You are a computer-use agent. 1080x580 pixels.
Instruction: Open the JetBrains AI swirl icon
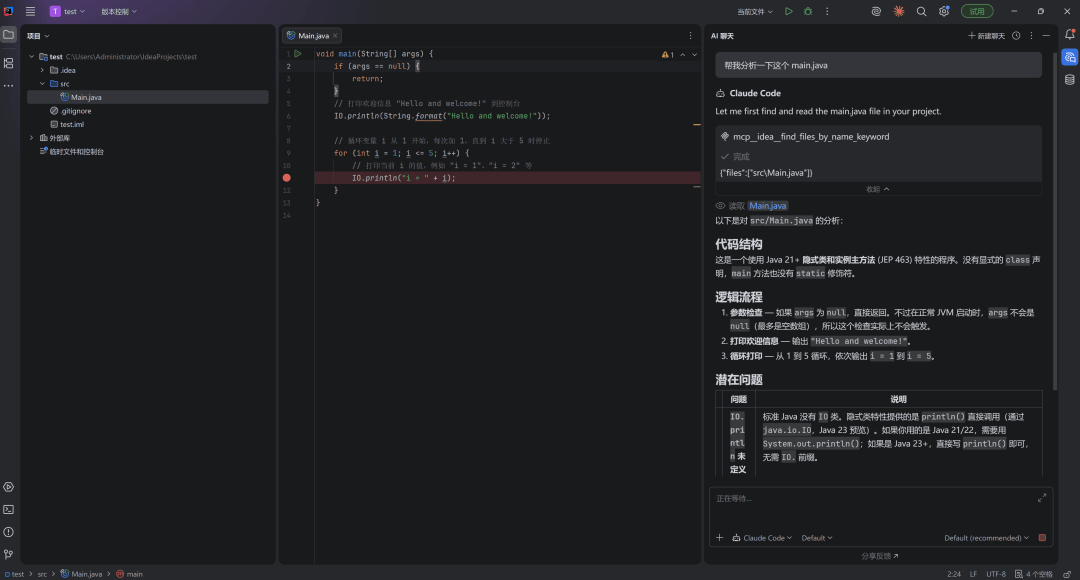tap(876, 11)
